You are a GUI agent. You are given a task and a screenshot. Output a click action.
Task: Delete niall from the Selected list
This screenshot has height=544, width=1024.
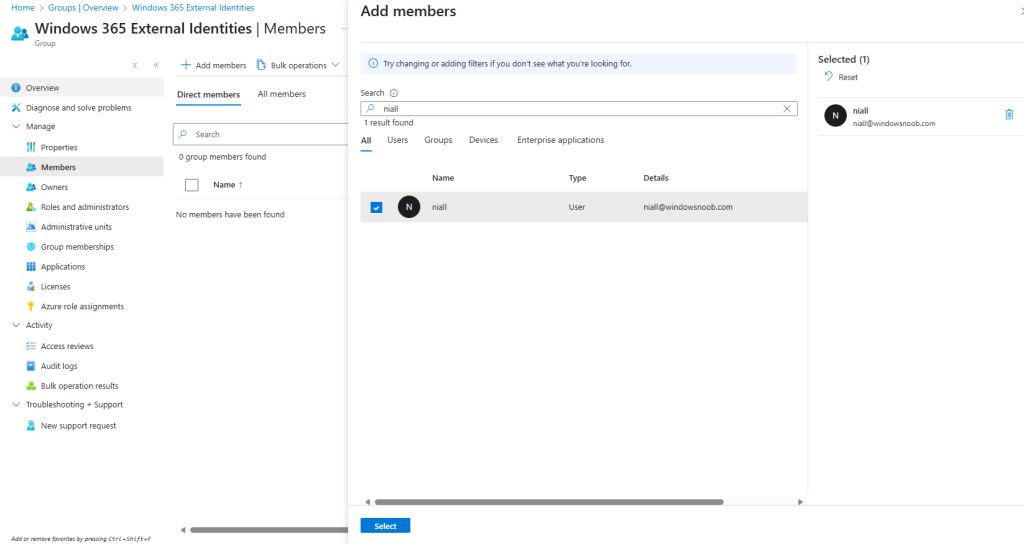point(1009,115)
